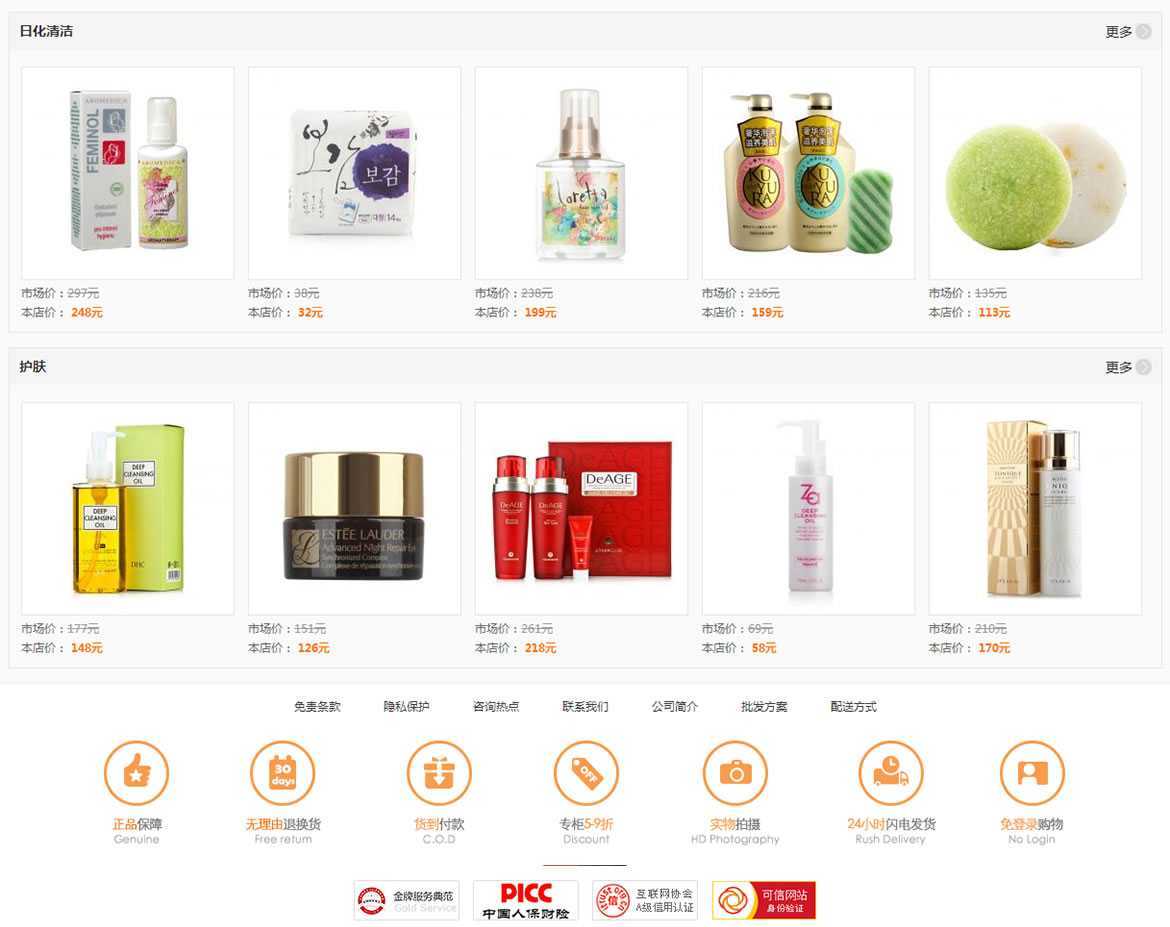This screenshot has width=1170, height=927.
Task: Open the DeAGE red skincare set thumbnail
Action: pos(581,509)
